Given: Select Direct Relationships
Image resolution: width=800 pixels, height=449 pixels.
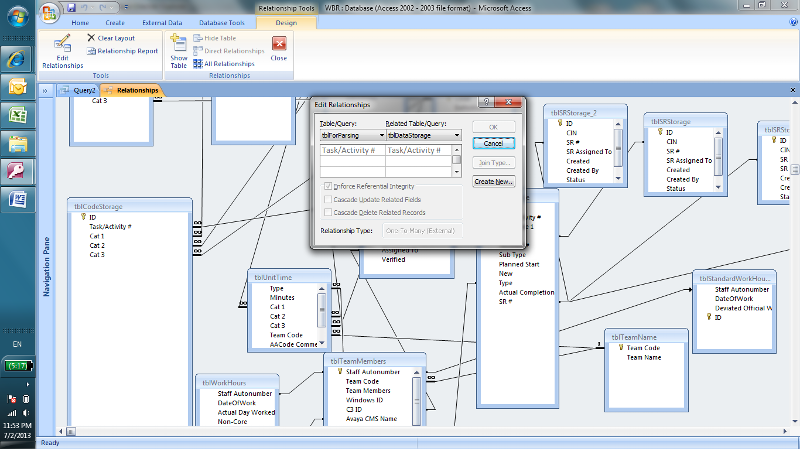Looking at the screenshot, I should (x=229, y=51).
